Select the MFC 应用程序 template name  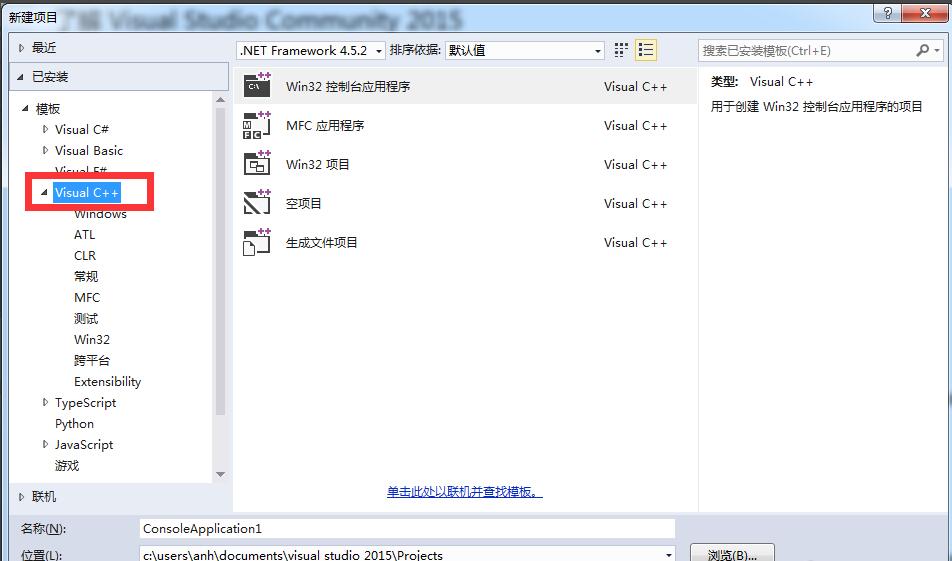(325, 125)
